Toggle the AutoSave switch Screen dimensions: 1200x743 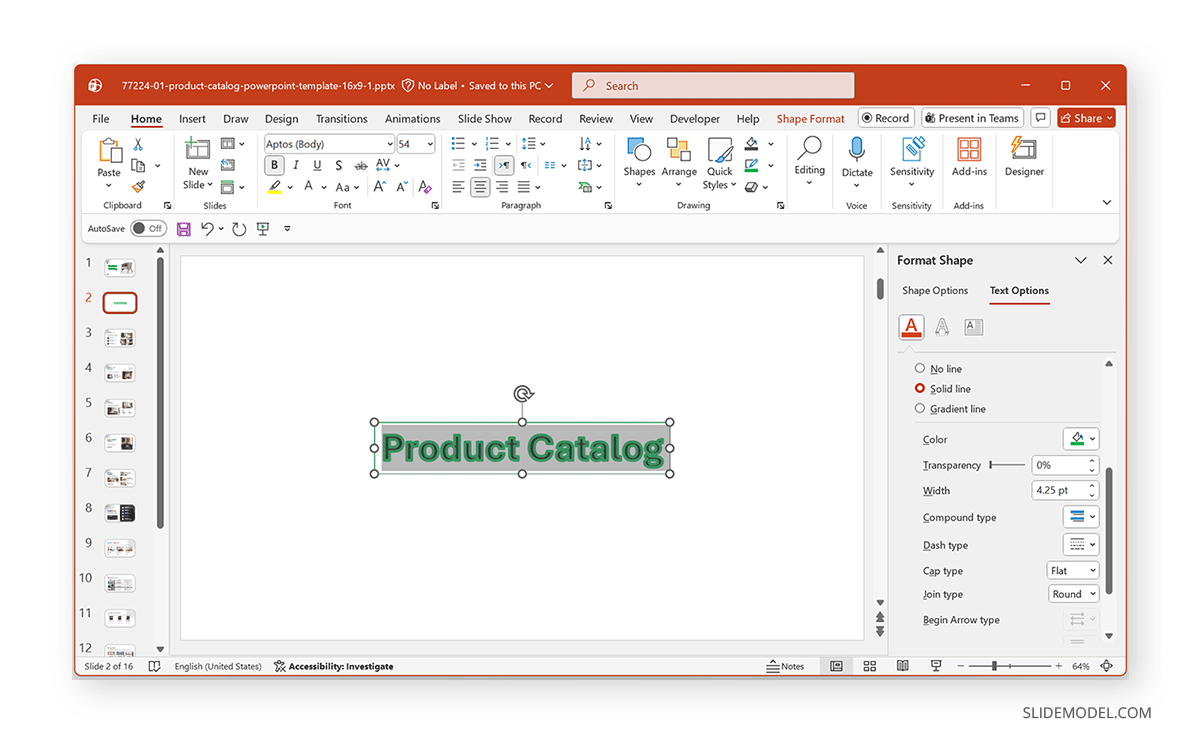[147, 229]
